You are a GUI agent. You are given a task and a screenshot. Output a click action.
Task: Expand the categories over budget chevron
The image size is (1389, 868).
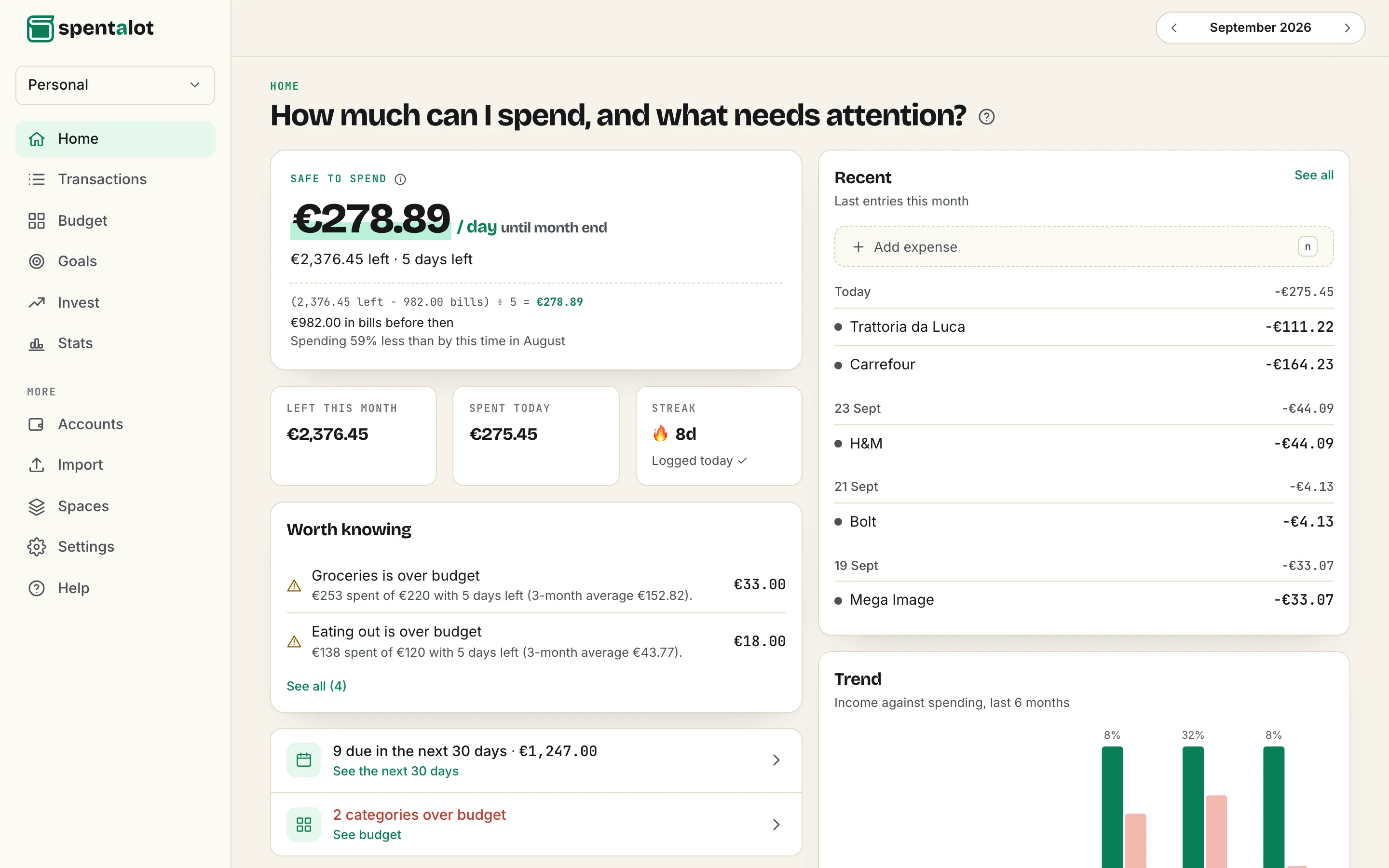[x=776, y=825]
